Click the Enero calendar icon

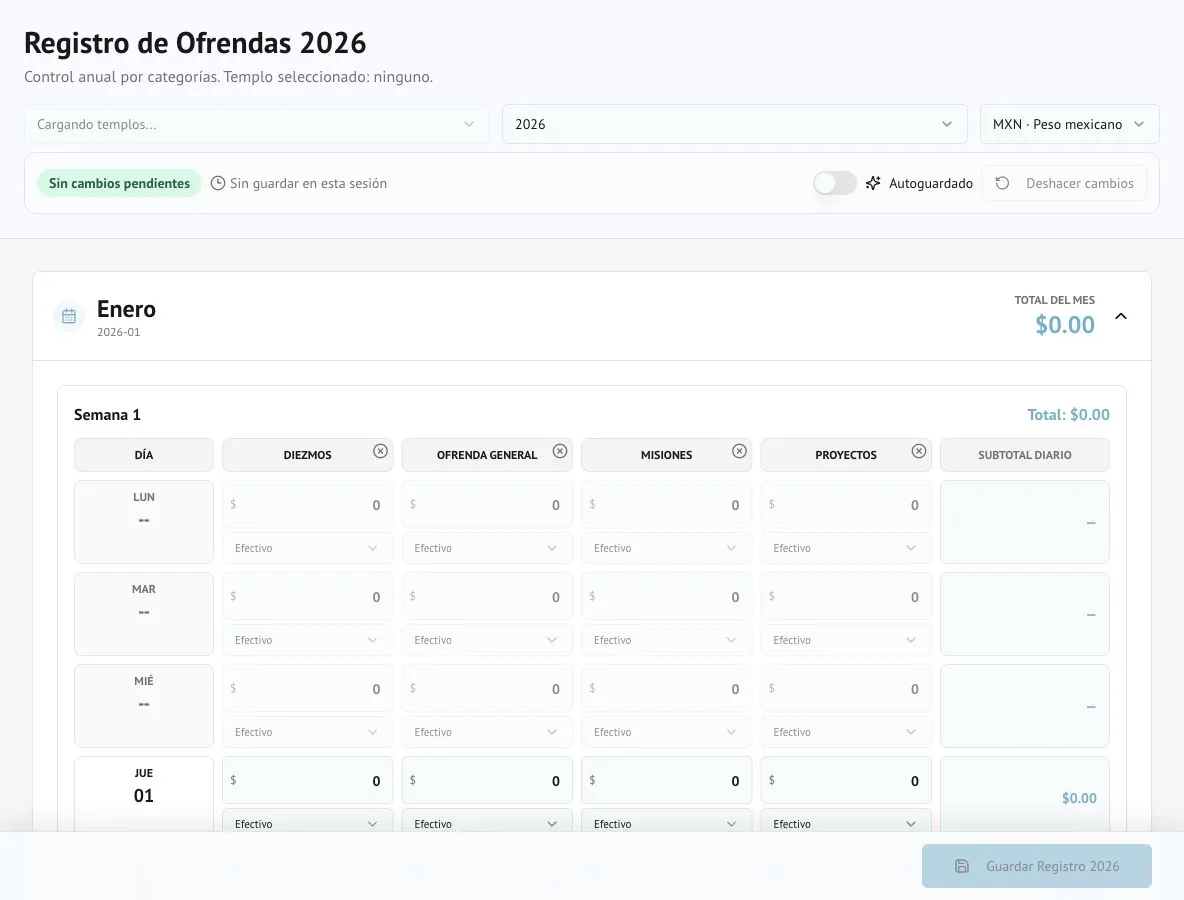(69, 316)
